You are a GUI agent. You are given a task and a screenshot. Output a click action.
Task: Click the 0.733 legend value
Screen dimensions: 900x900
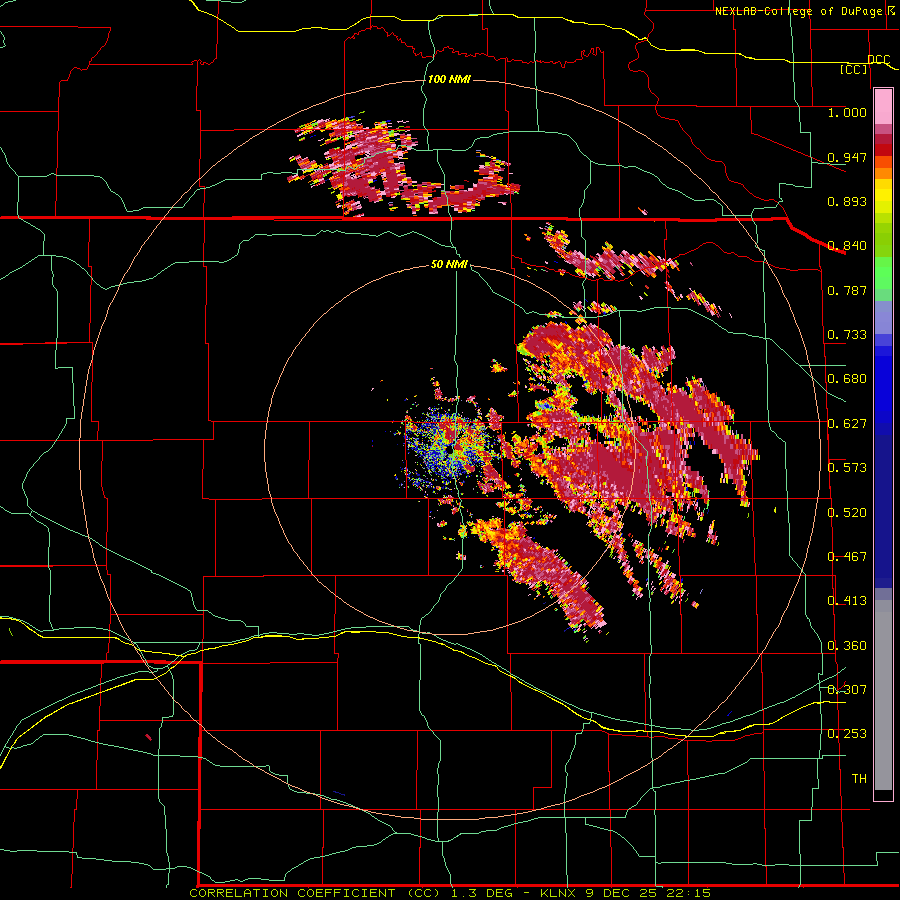[x=847, y=335]
